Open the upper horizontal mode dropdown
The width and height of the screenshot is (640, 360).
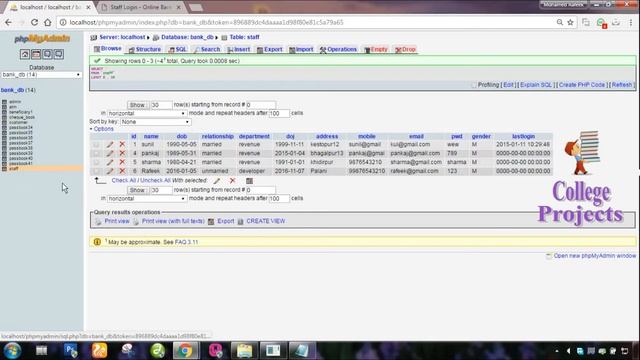coord(147,113)
